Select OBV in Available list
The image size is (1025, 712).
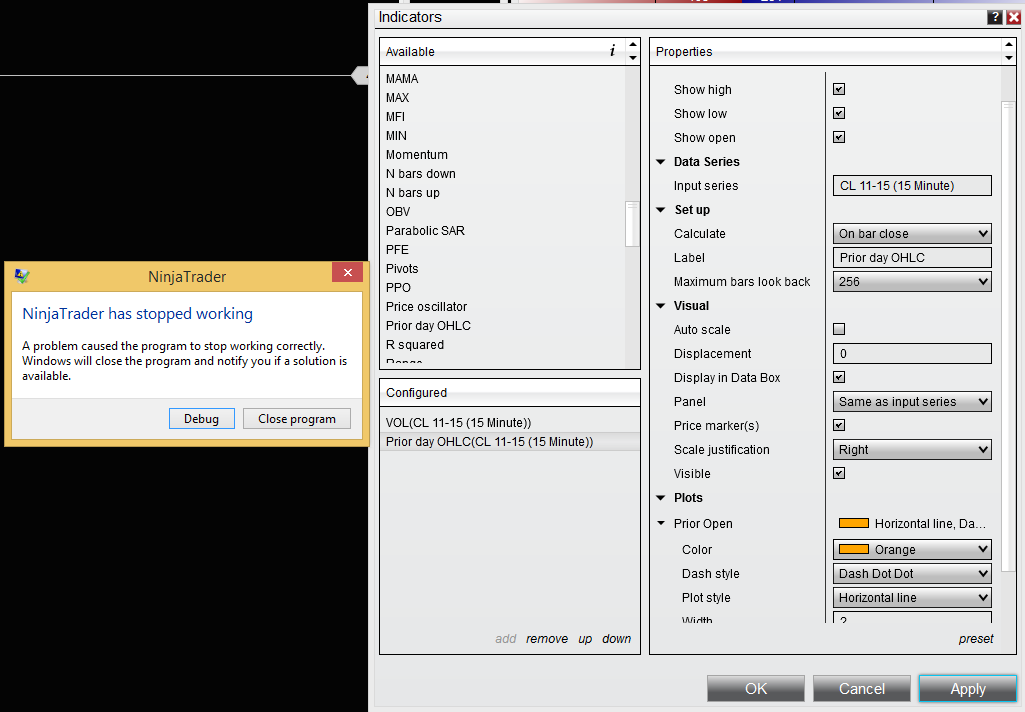[398, 211]
